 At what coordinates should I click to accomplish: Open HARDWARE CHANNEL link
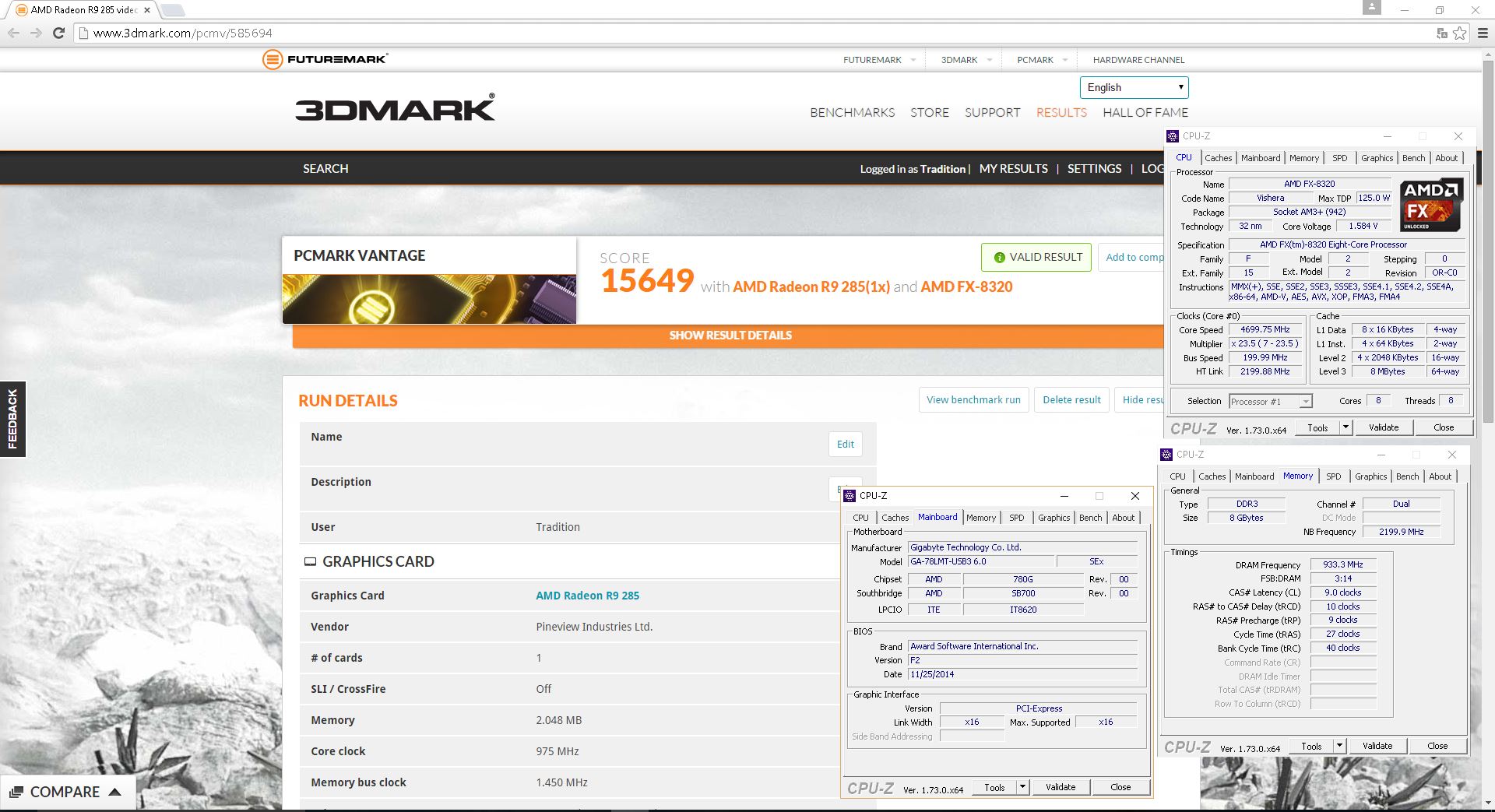(1138, 60)
